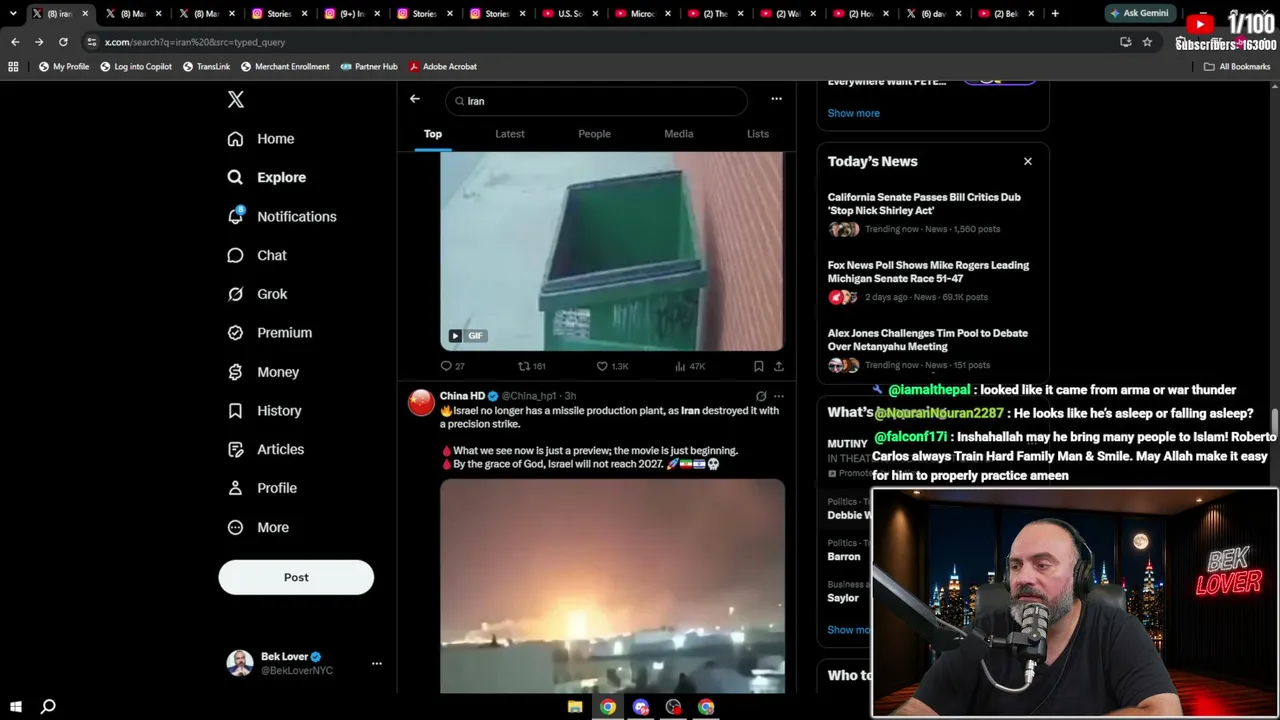Viewport: 1280px width, 720px height.
Task: Open the green dumpster GIF
Action: pyautogui.click(x=612, y=251)
